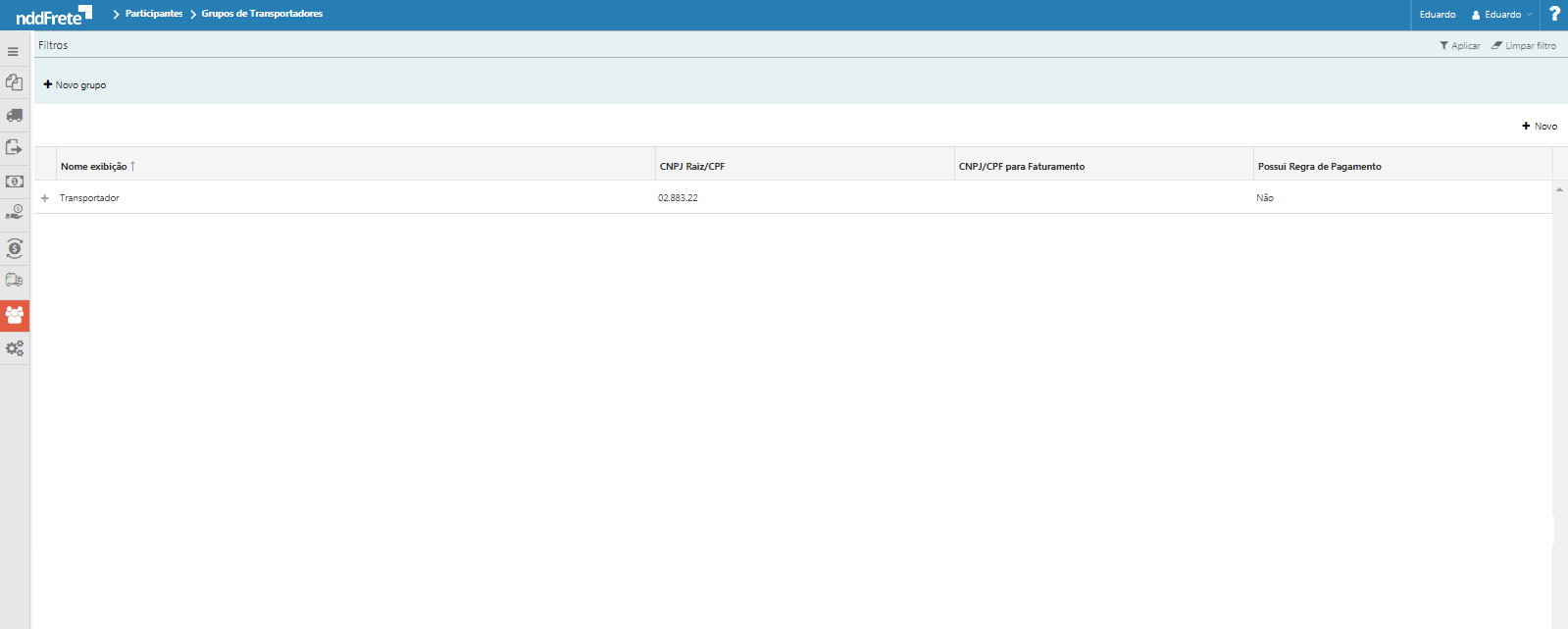Click Limpar filtro to clear filters
Screen dimensions: 1568x629
pyautogui.click(x=1524, y=46)
